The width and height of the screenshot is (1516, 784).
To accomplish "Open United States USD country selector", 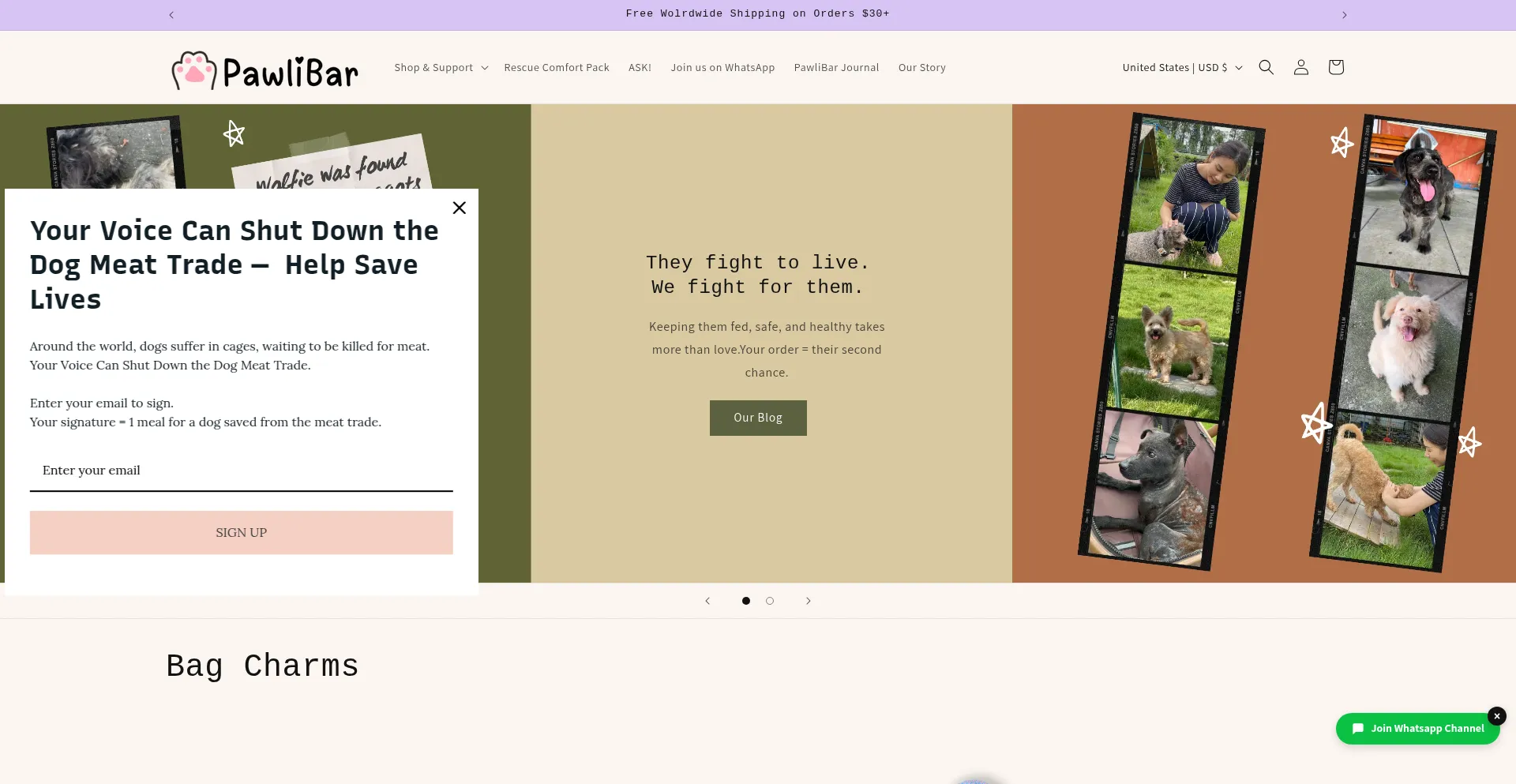I will (x=1182, y=67).
